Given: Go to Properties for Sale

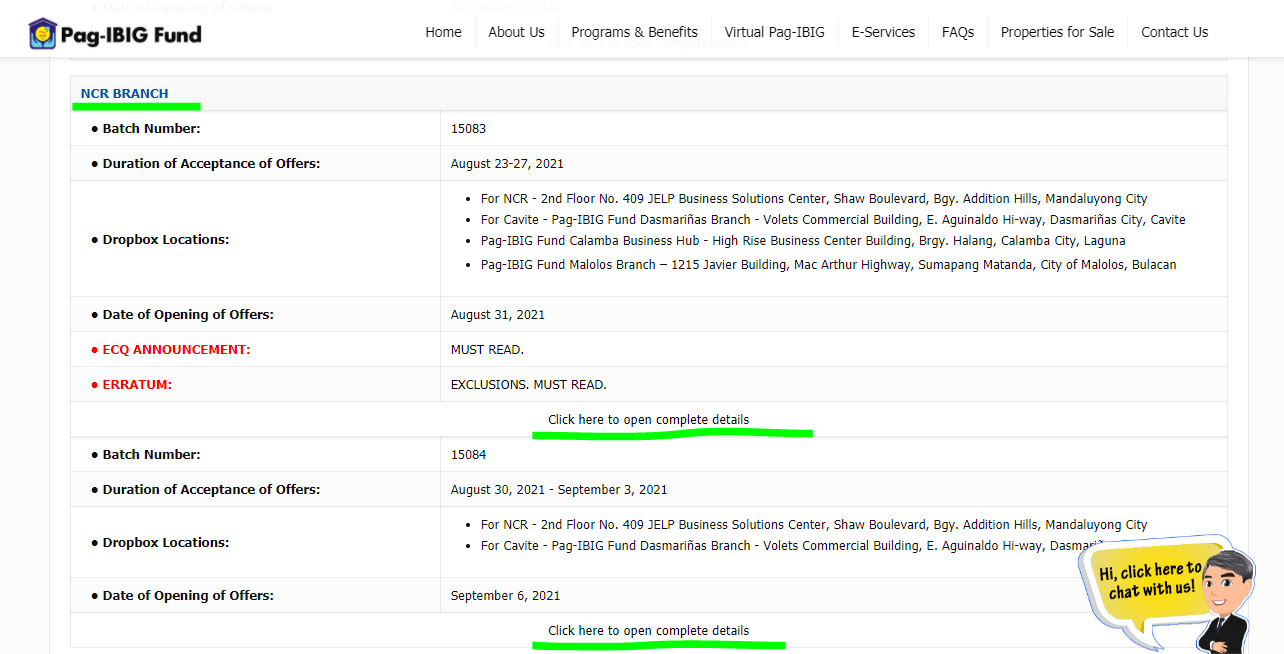Looking at the screenshot, I should click(x=1057, y=32).
